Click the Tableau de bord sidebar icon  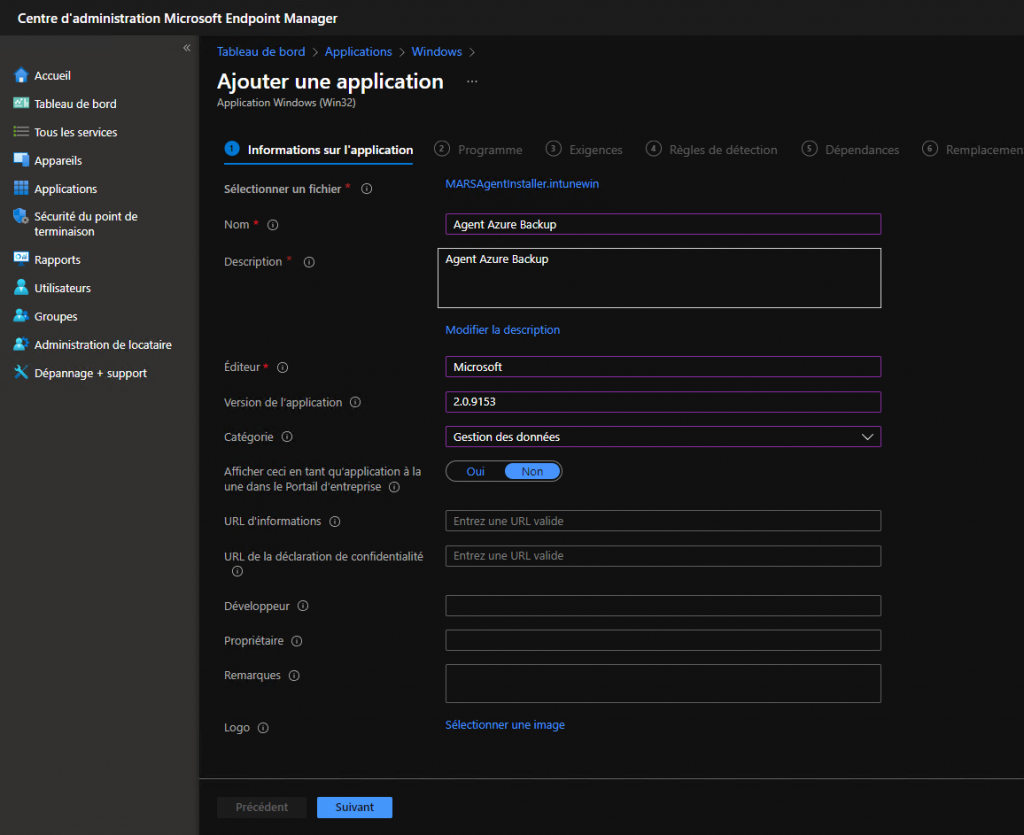pyautogui.click(x=21, y=103)
